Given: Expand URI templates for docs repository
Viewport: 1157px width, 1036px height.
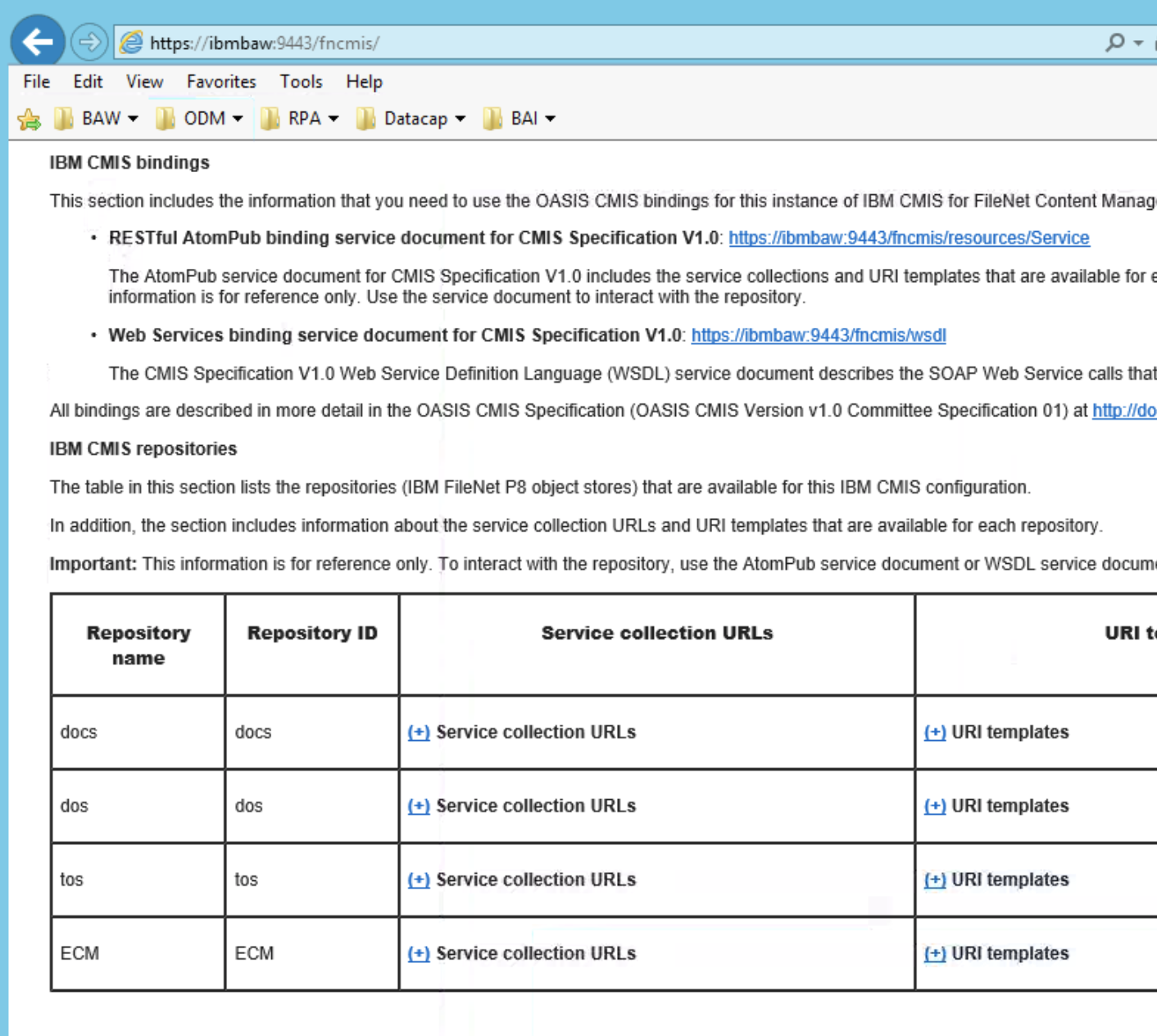Looking at the screenshot, I should coord(935,732).
